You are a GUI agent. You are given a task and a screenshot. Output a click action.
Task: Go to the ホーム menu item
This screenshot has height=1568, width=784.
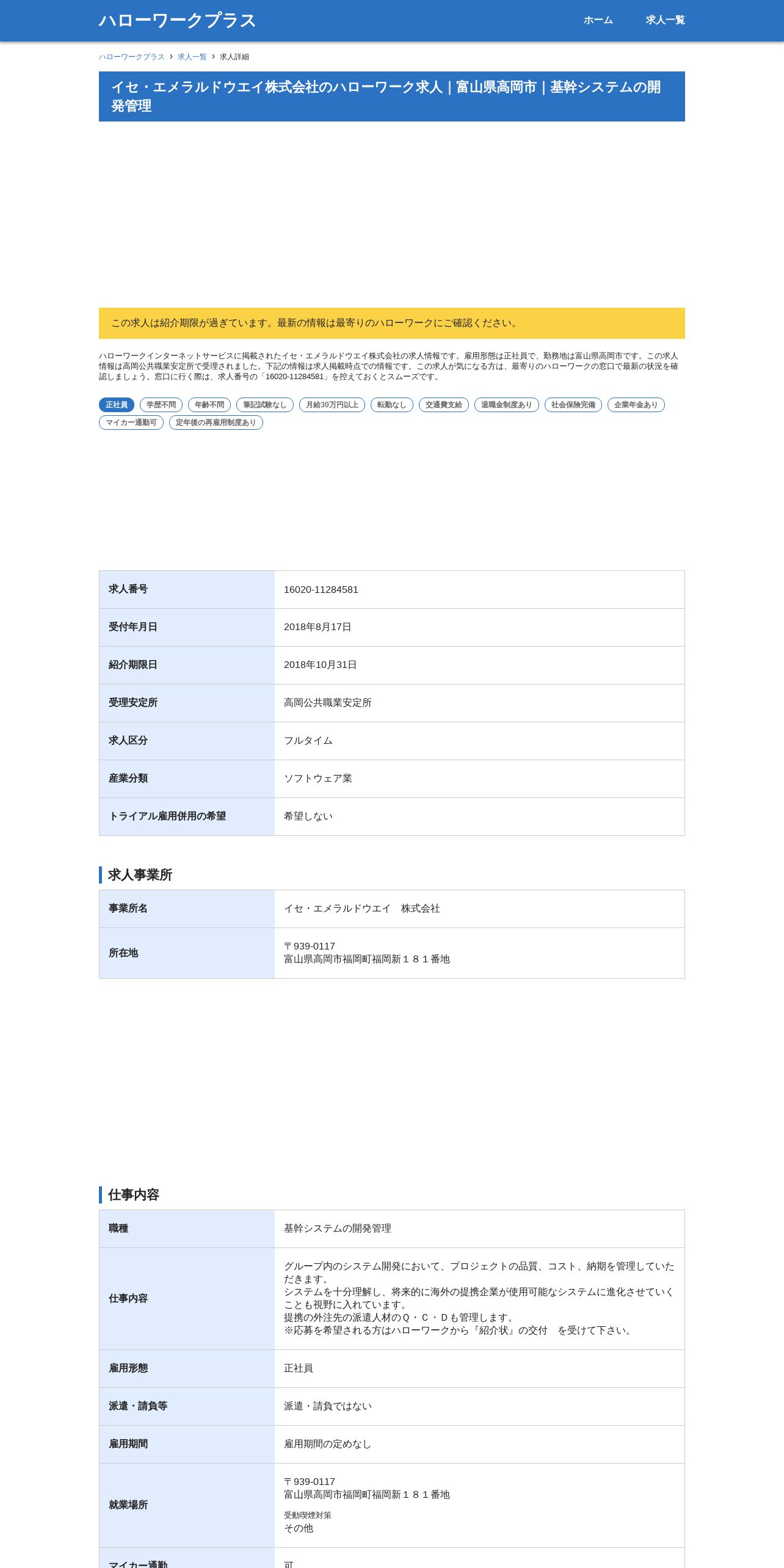[598, 20]
